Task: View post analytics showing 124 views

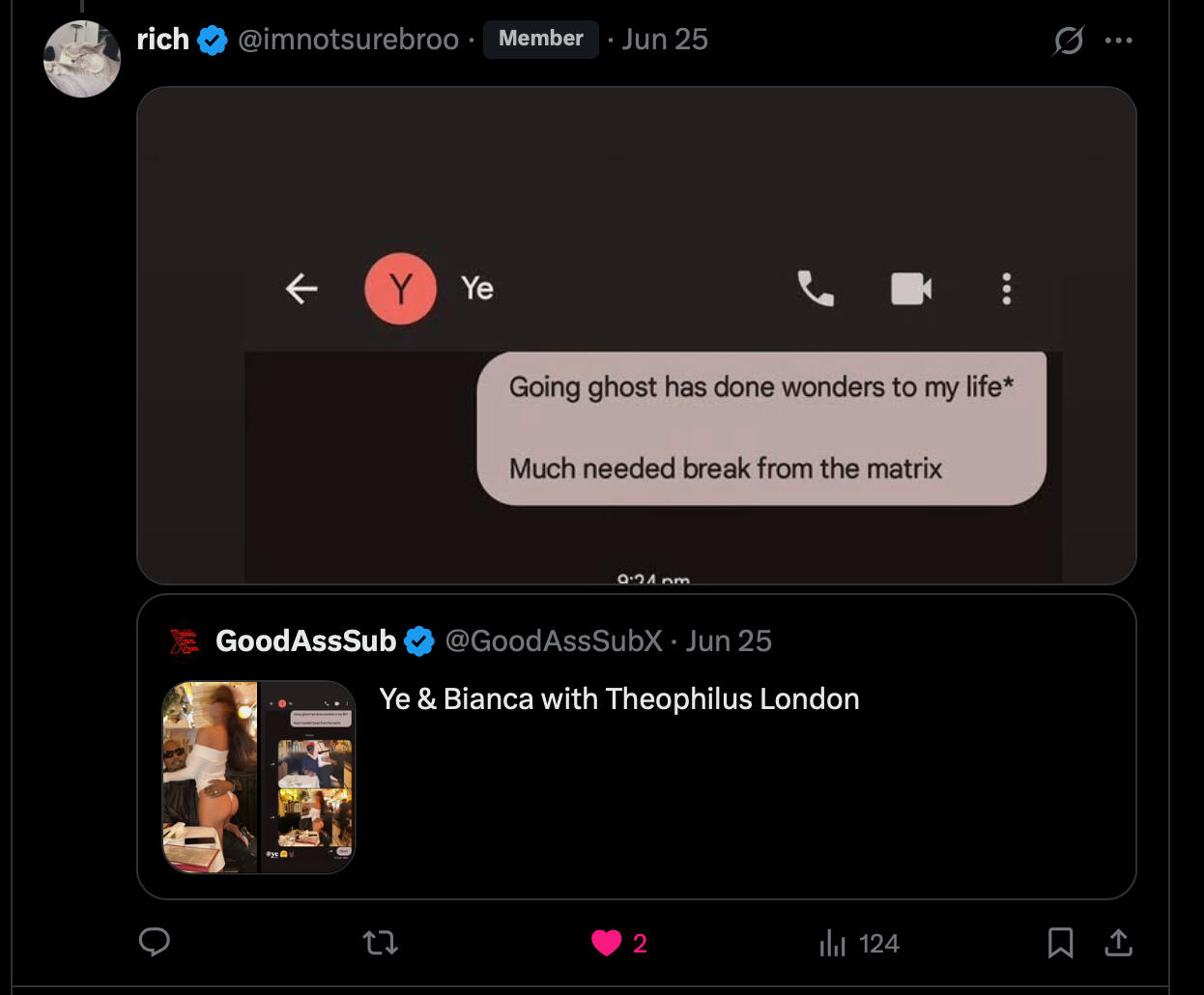Action: tap(859, 943)
